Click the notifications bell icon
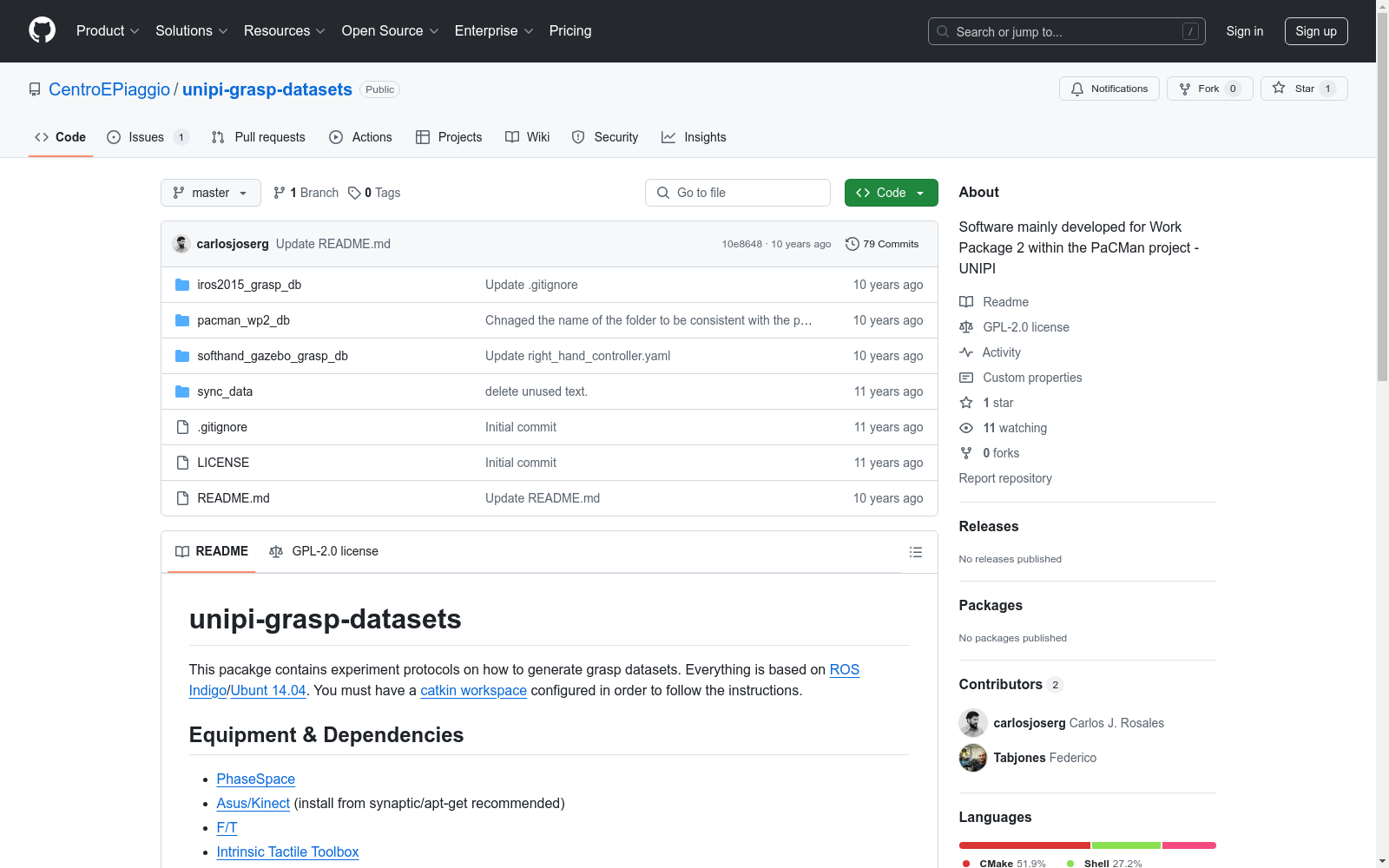Image resolution: width=1389 pixels, height=868 pixels. click(x=1077, y=89)
